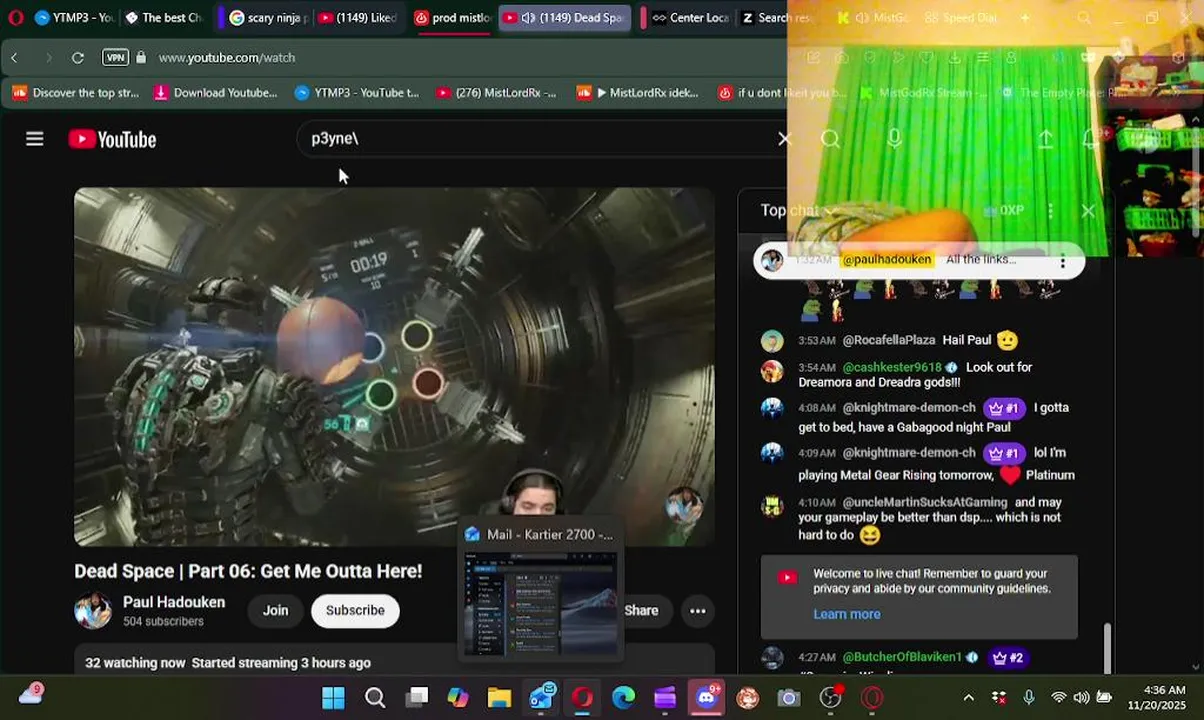The image size is (1204, 720).
Task: Open @cashkester9618 chat author name
Action: click(892, 367)
